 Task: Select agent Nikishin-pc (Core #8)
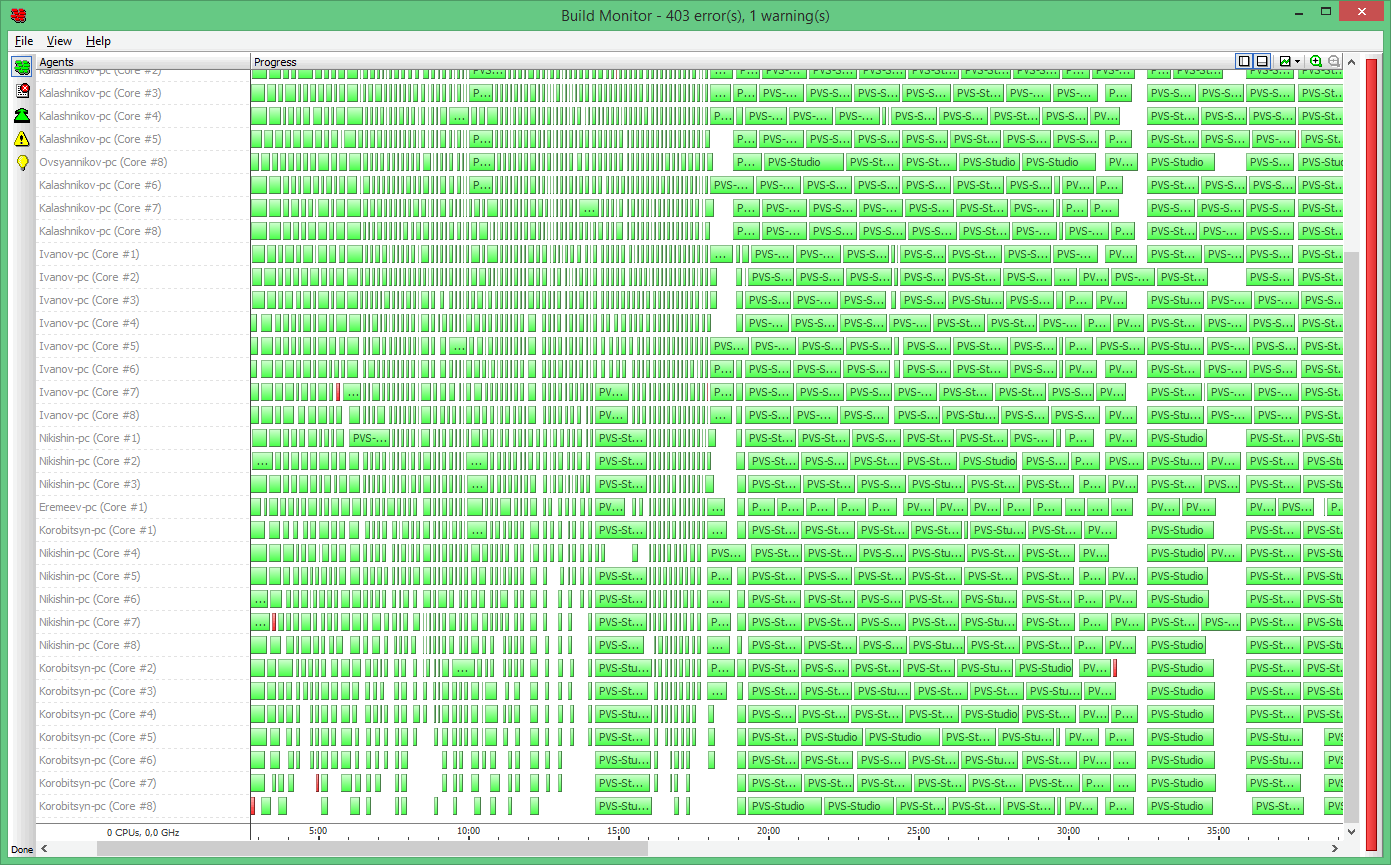(90, 645)
